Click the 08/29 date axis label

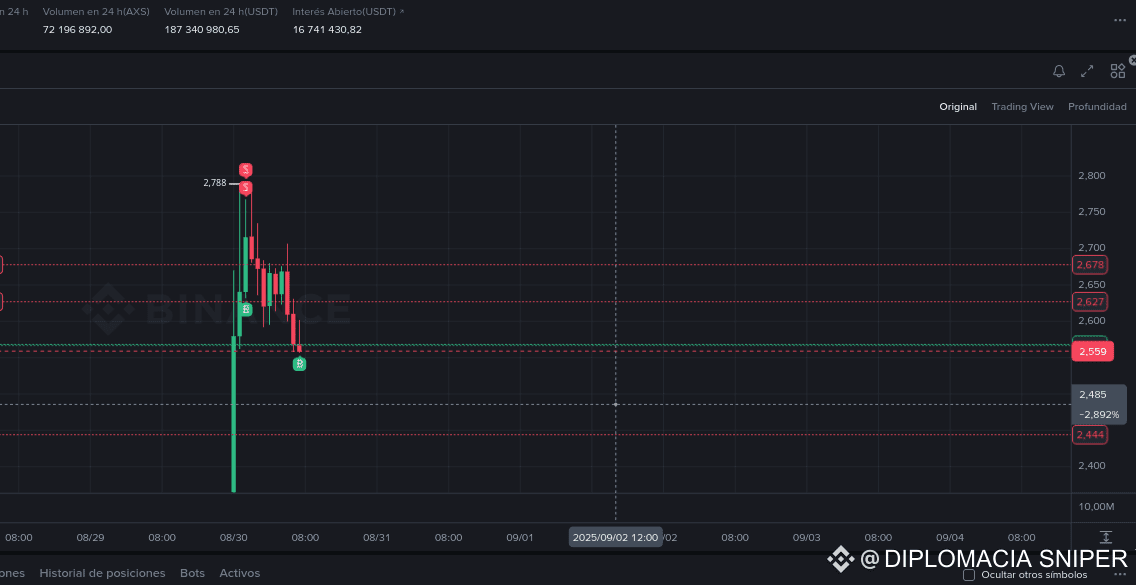pyautogui.click(x=91, y=537)
